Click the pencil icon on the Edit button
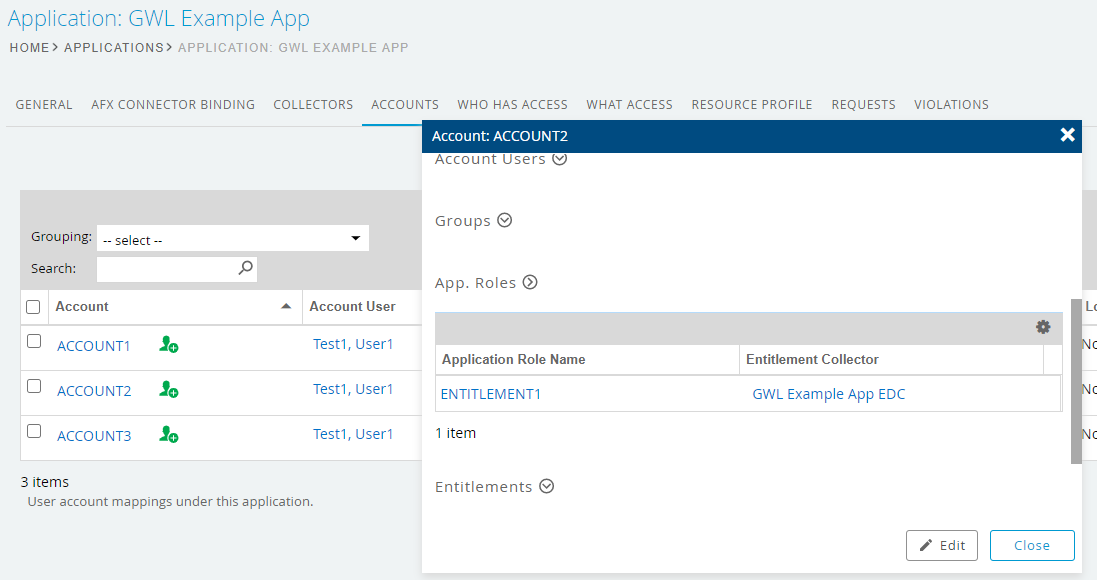The width and height of the screenshot is (1097, 580). pyautogui.click(x=927, y=545)
